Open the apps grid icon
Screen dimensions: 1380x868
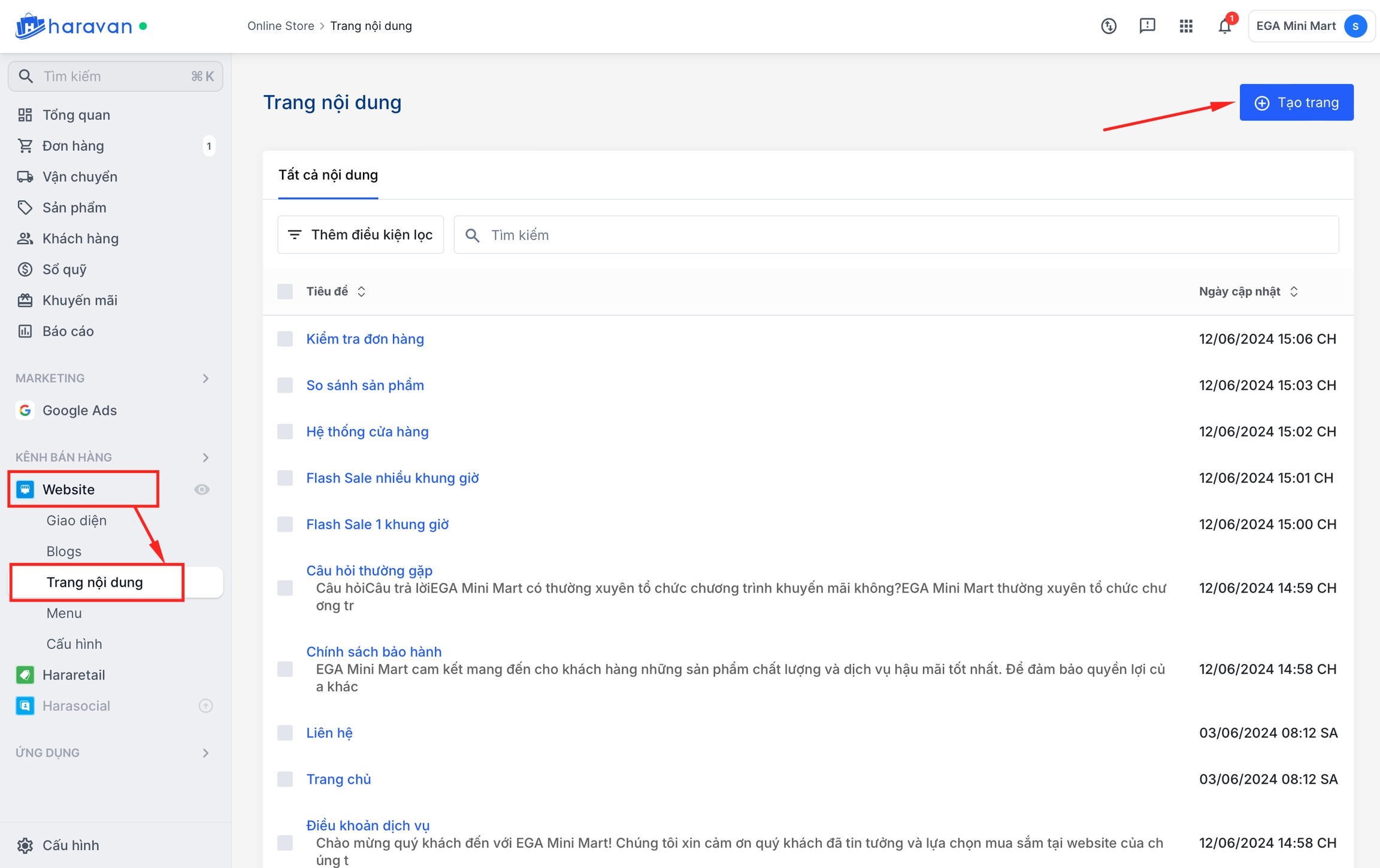coord(1186,26)
